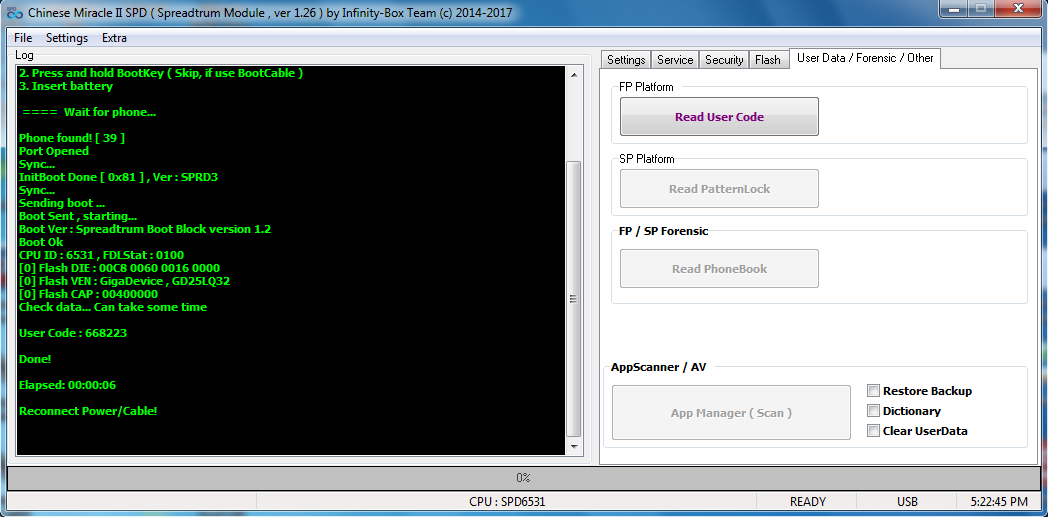Click the Read PhoneBook button
This screenshot has width=1048, height=517.
pyautogui.click(x=719, y=269)
